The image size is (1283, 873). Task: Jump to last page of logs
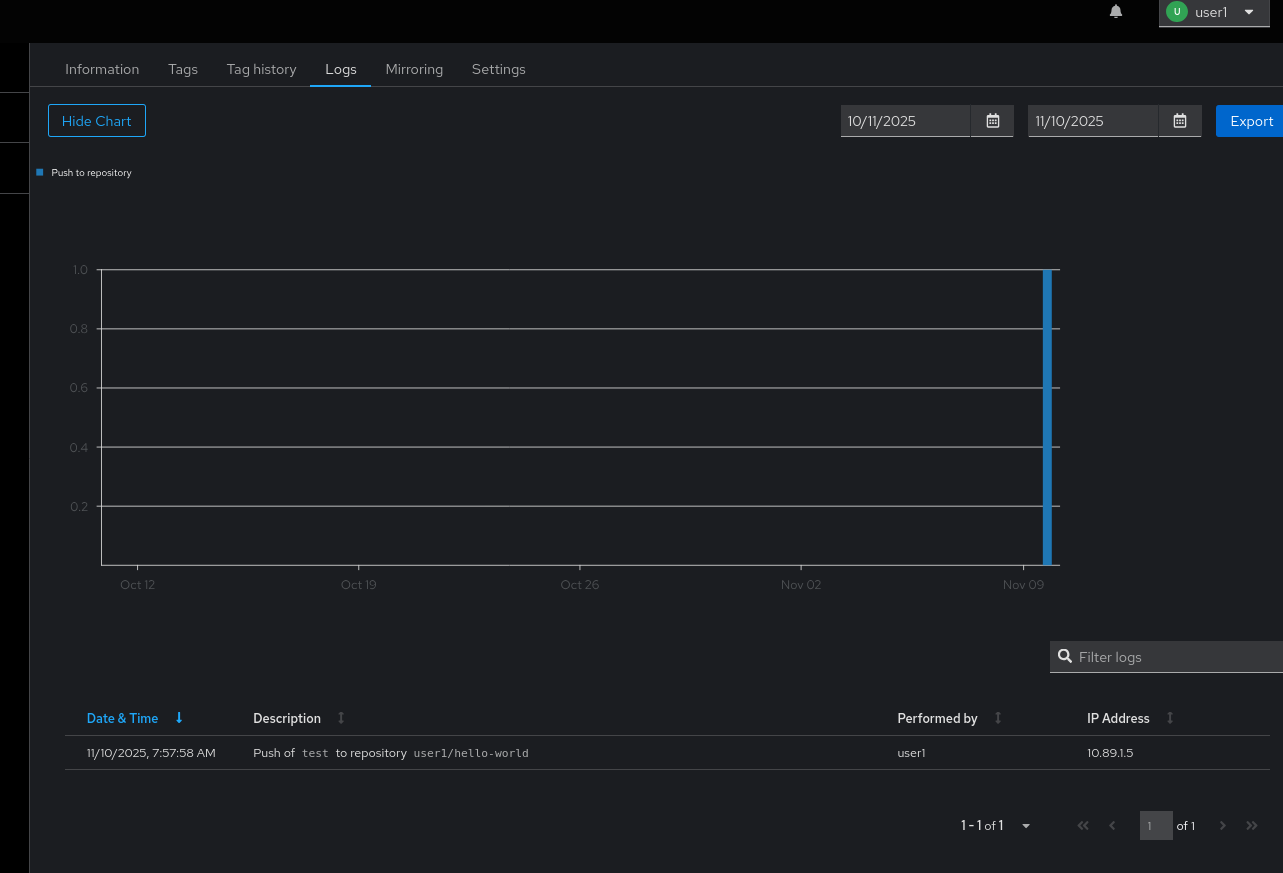pyautogui.click(x=1252, y=826)
